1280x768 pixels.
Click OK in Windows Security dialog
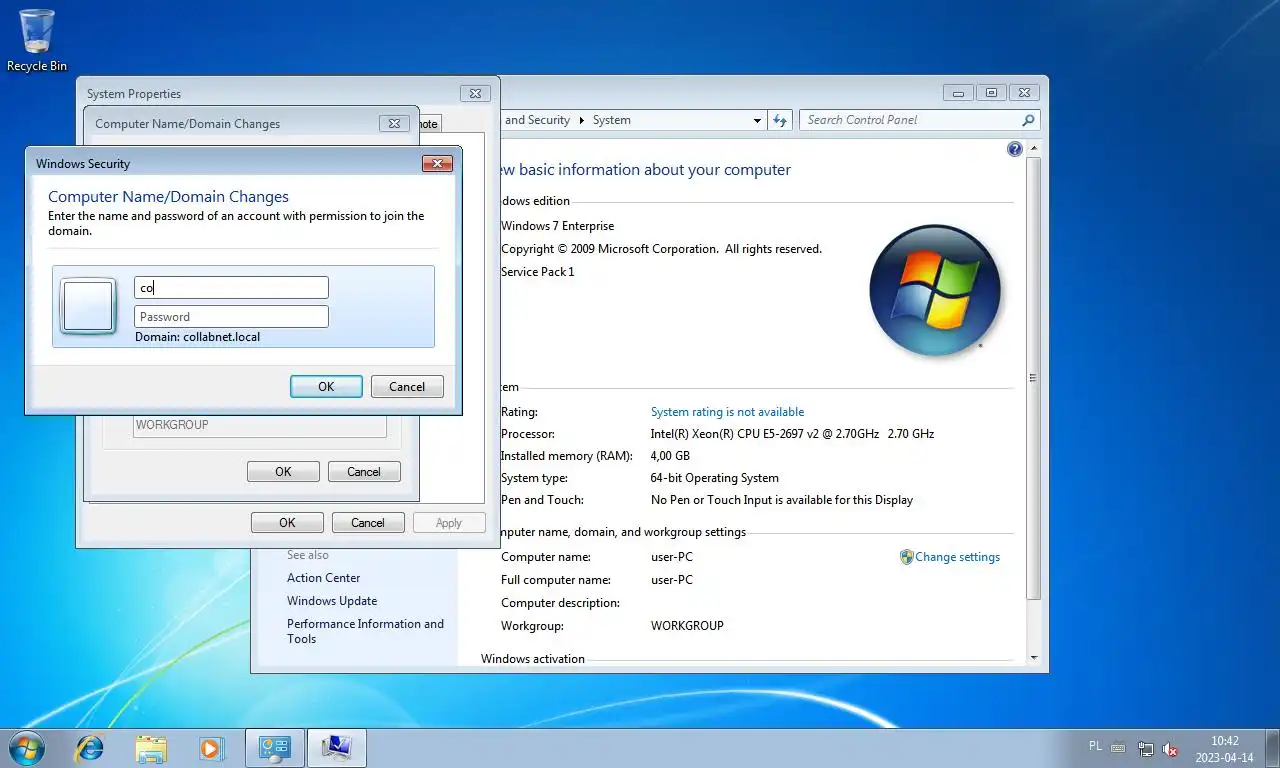(x=326, y=387)
